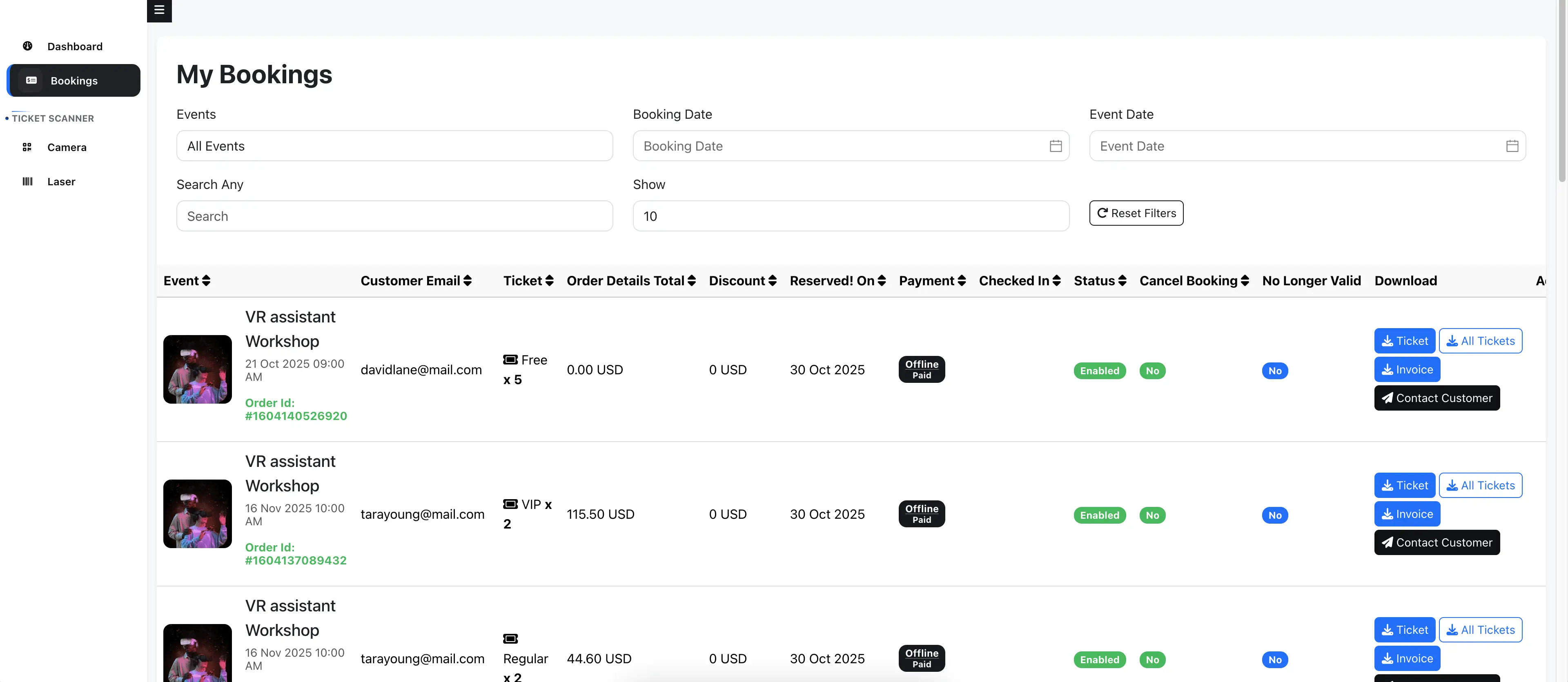Viewport: 1568px width, 682px height.
Task: Select Bookings in the sidebar
Action: point(73,80)
